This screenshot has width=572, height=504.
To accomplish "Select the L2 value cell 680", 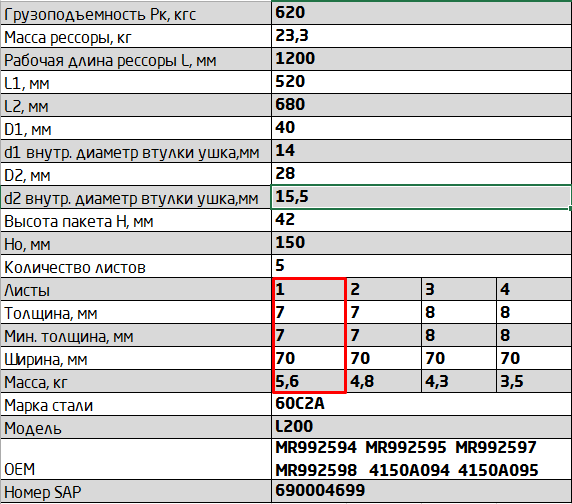I will (x=421, y=105).
